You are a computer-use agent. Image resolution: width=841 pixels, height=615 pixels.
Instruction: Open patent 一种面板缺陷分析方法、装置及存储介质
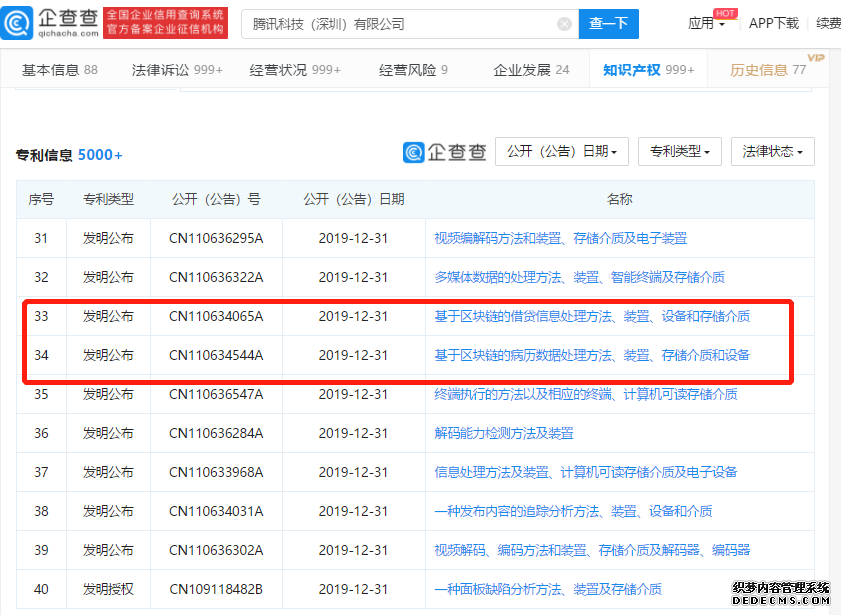(548, 589)
